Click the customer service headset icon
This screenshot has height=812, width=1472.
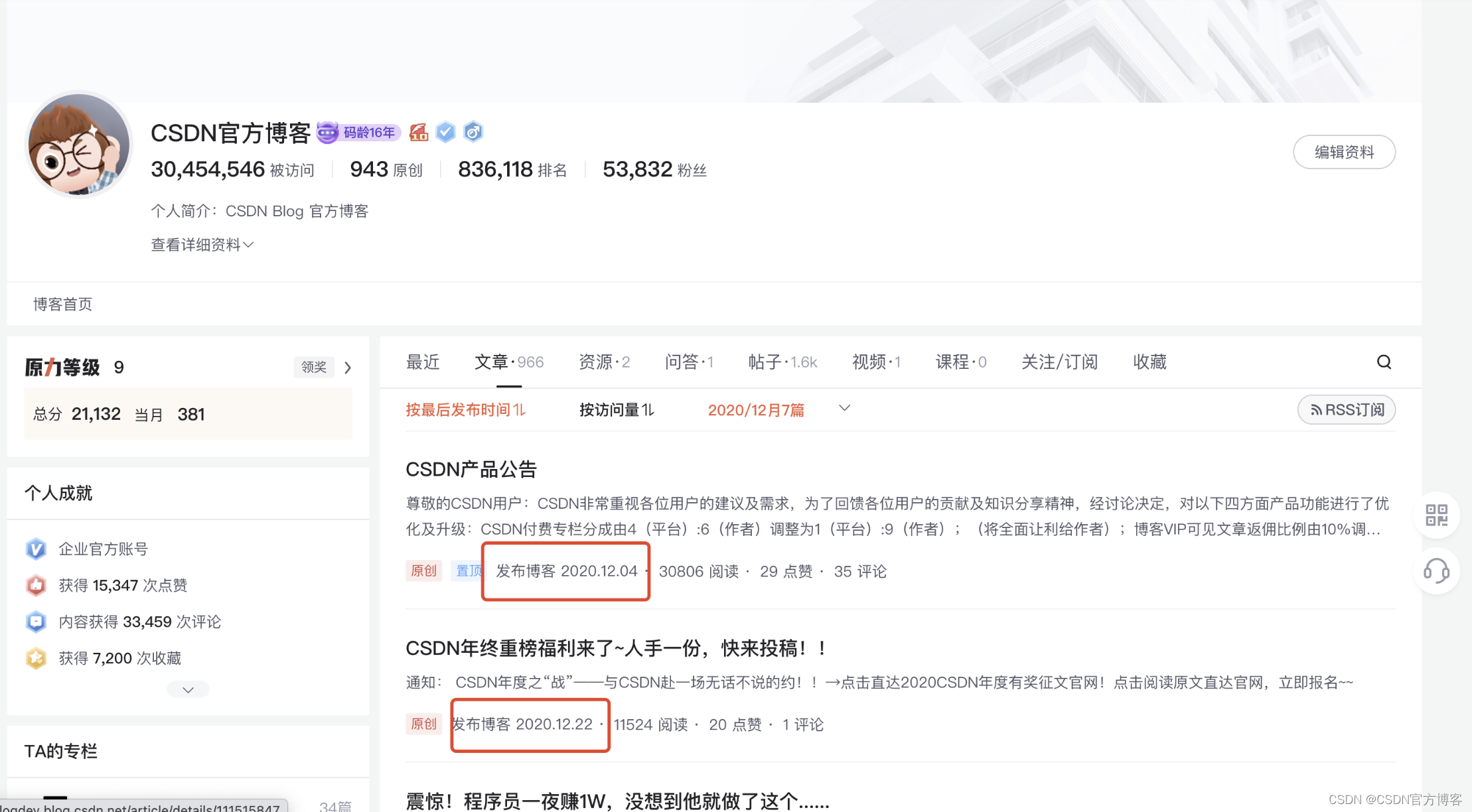click(x=1436, y=571)
